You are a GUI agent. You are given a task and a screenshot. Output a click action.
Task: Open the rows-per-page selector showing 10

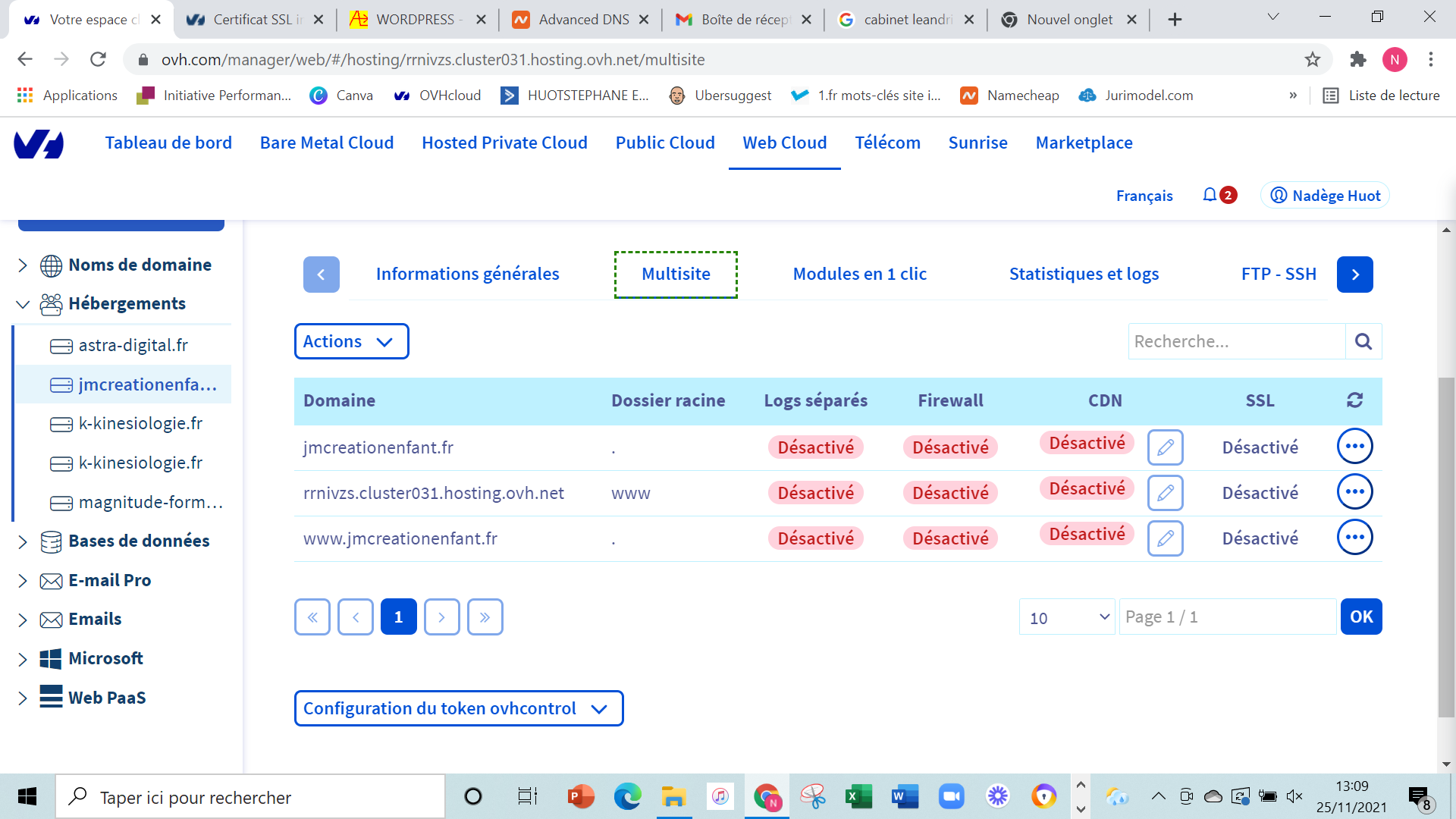[1066, 617]
